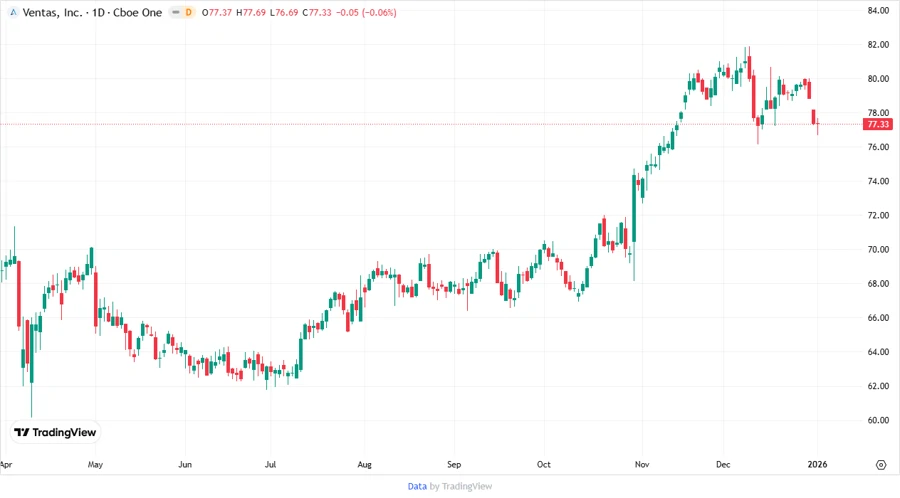Click the 68.00 price axis label
The height and width of the screenshot is (498, 900).
coord(878,284)
